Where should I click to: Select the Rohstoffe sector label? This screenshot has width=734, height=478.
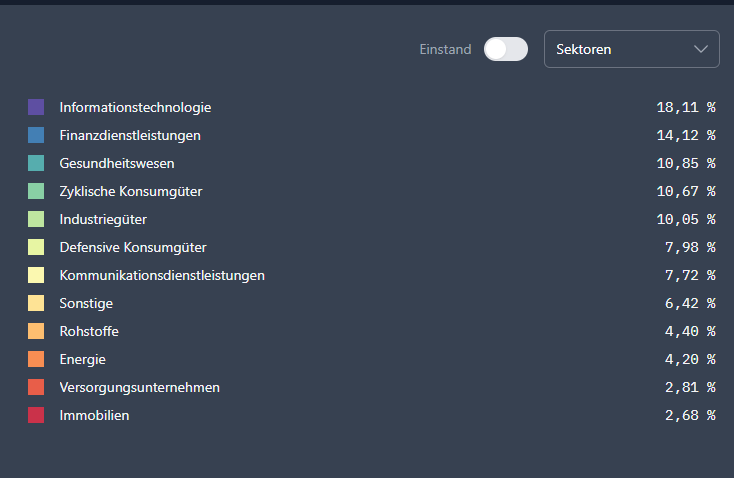click(x=89, y=331)
